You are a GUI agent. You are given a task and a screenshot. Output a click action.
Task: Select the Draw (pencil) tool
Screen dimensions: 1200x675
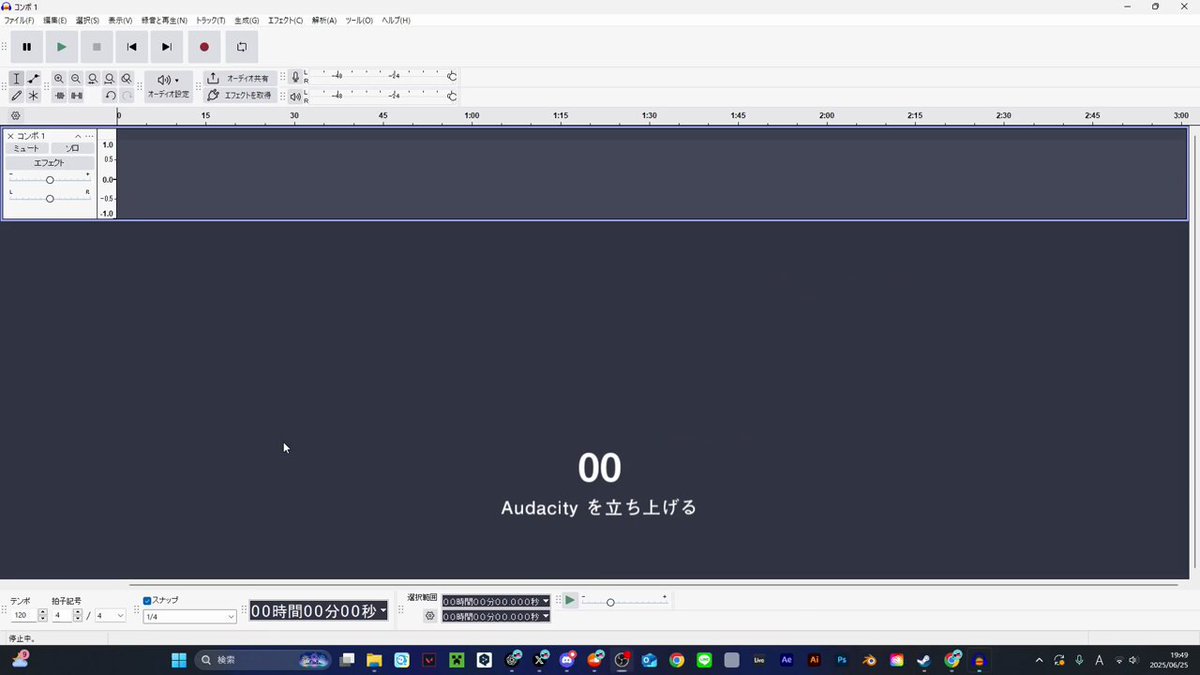17,96
